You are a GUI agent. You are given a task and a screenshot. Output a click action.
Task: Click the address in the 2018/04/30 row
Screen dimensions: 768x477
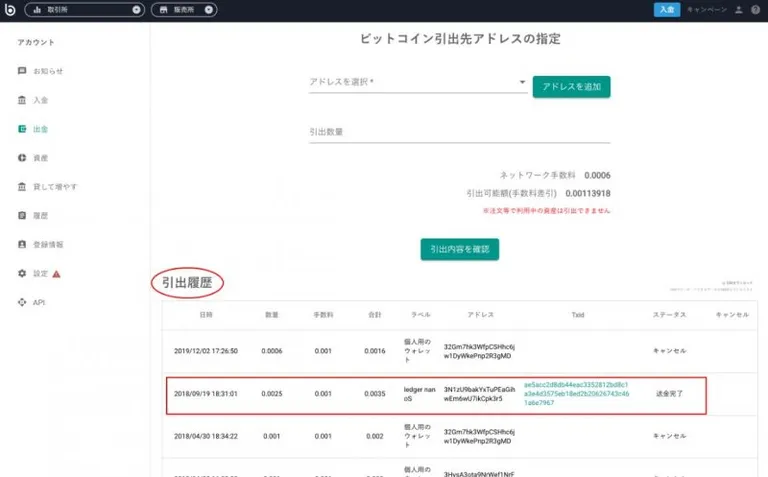coord(479,436)
